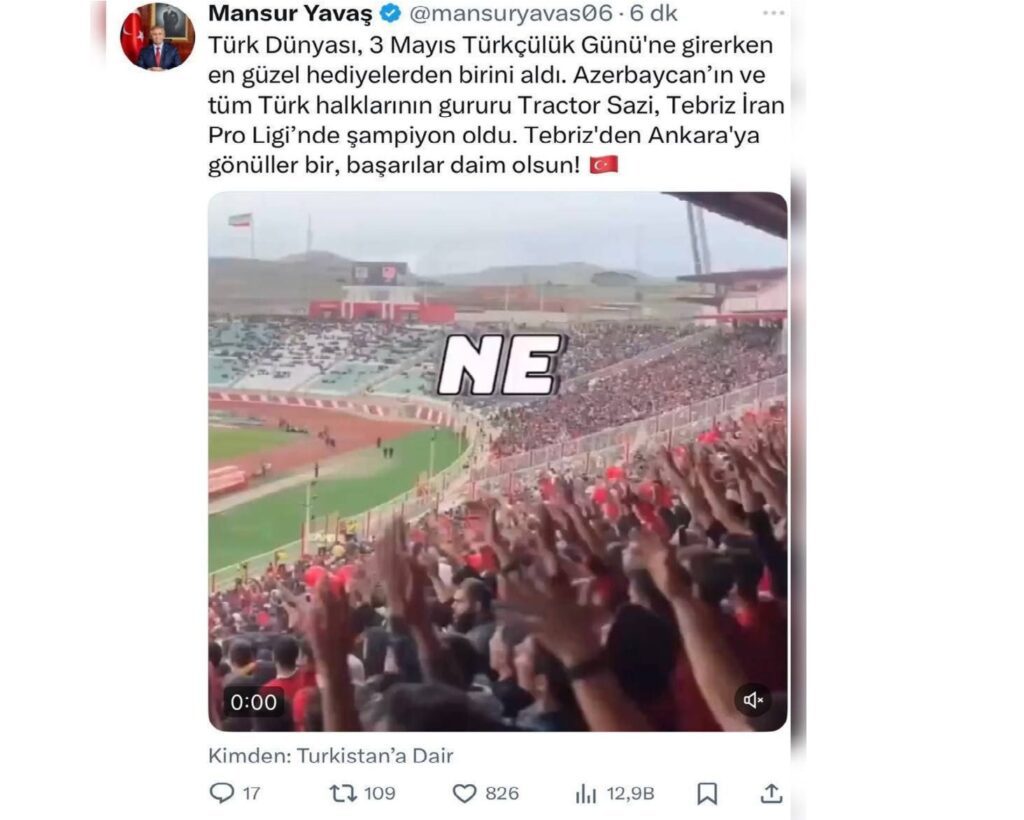Retweet using the repost arrows icon
Image resolution: width=1024 pixels, height=820 pixels.
pos(342,793)
